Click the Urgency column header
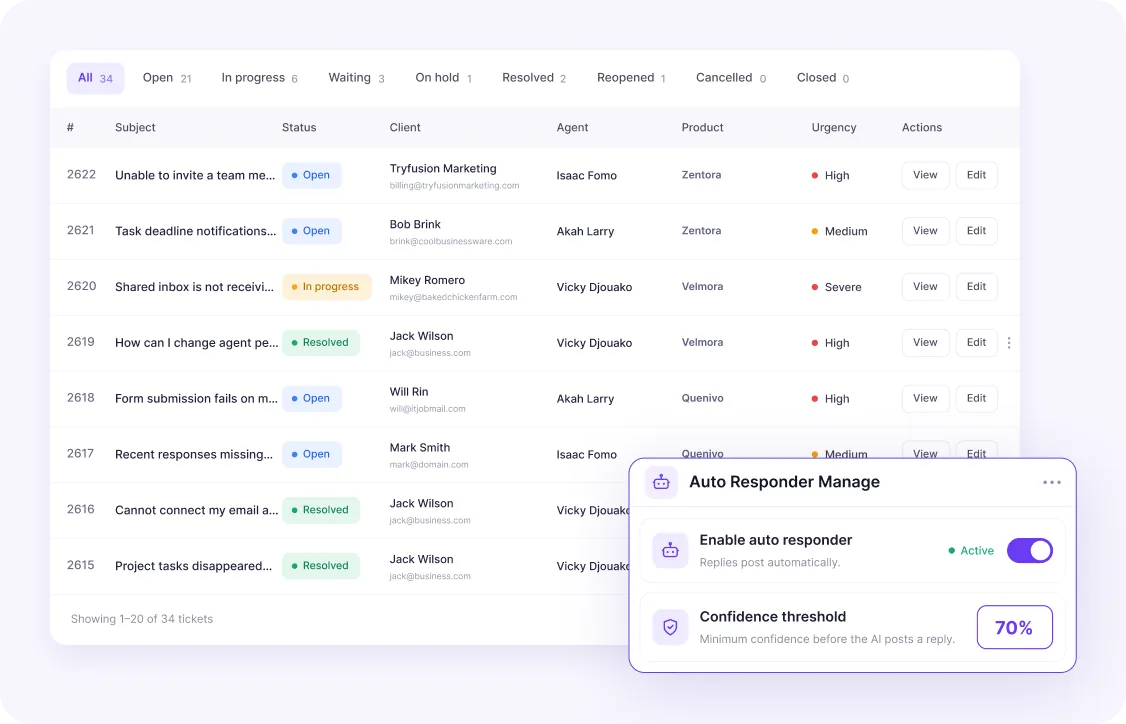1126x724 pixels. coord(834,128)
